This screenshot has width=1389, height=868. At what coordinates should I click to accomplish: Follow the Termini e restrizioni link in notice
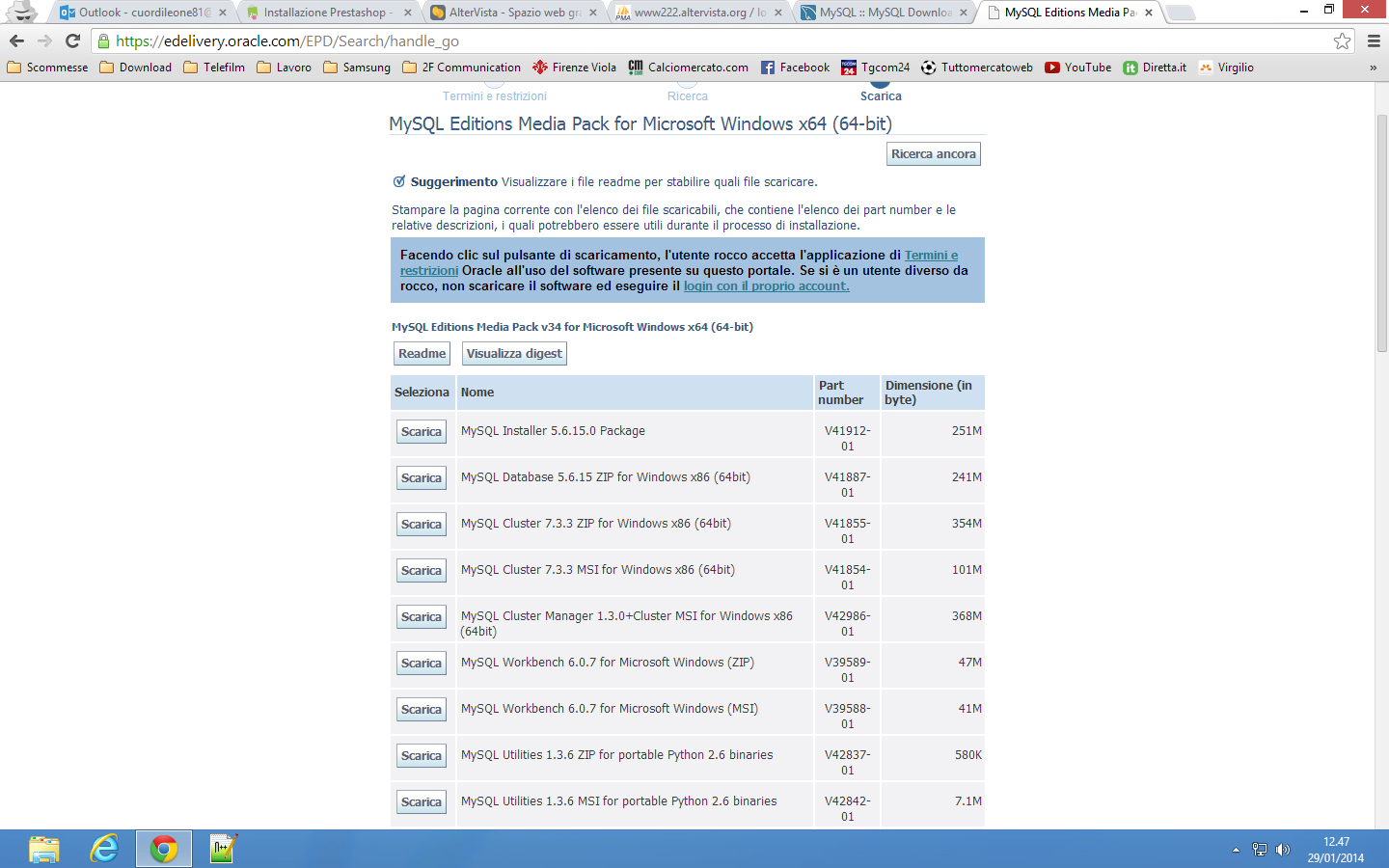(x=931, y=256)
